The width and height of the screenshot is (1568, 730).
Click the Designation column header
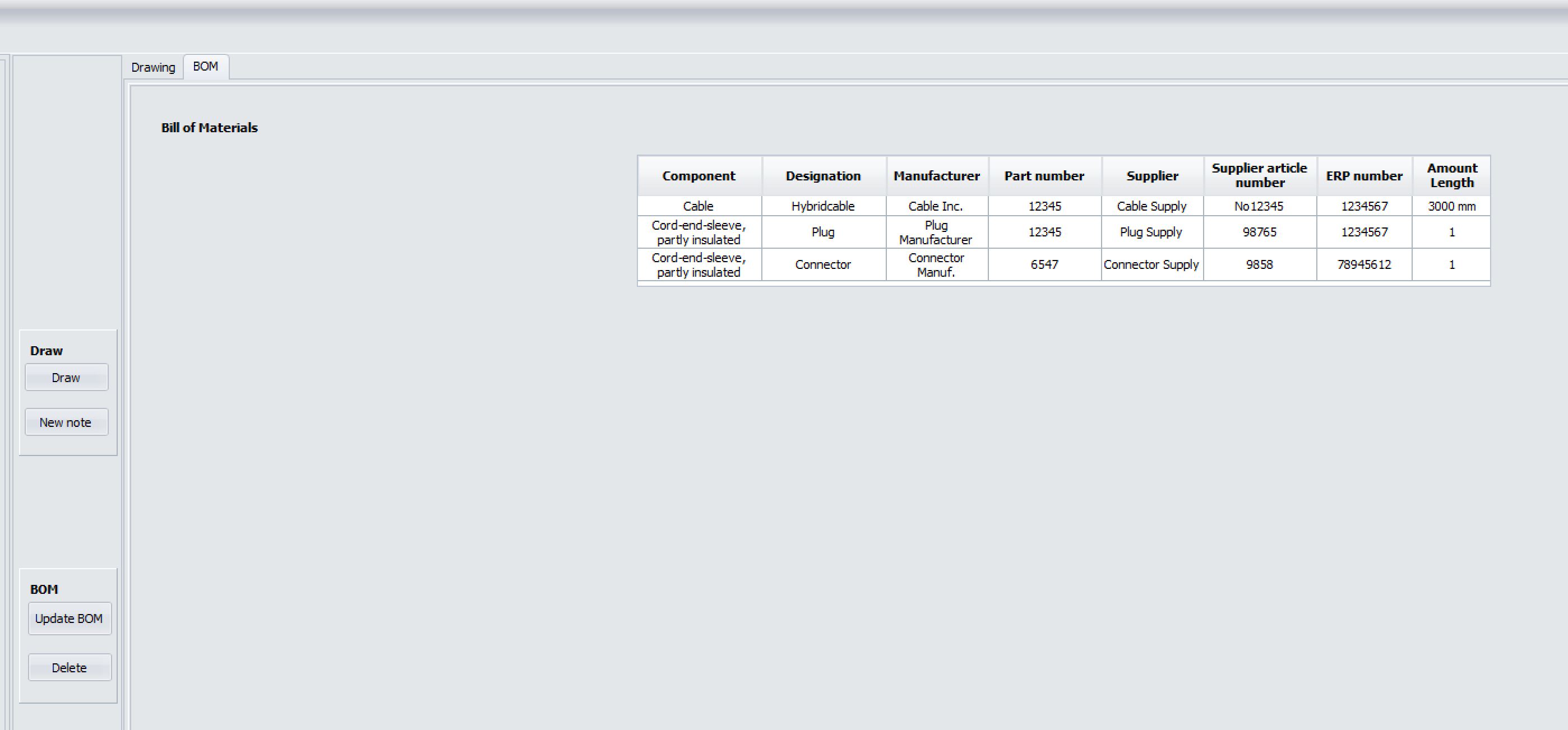point(823,176)
